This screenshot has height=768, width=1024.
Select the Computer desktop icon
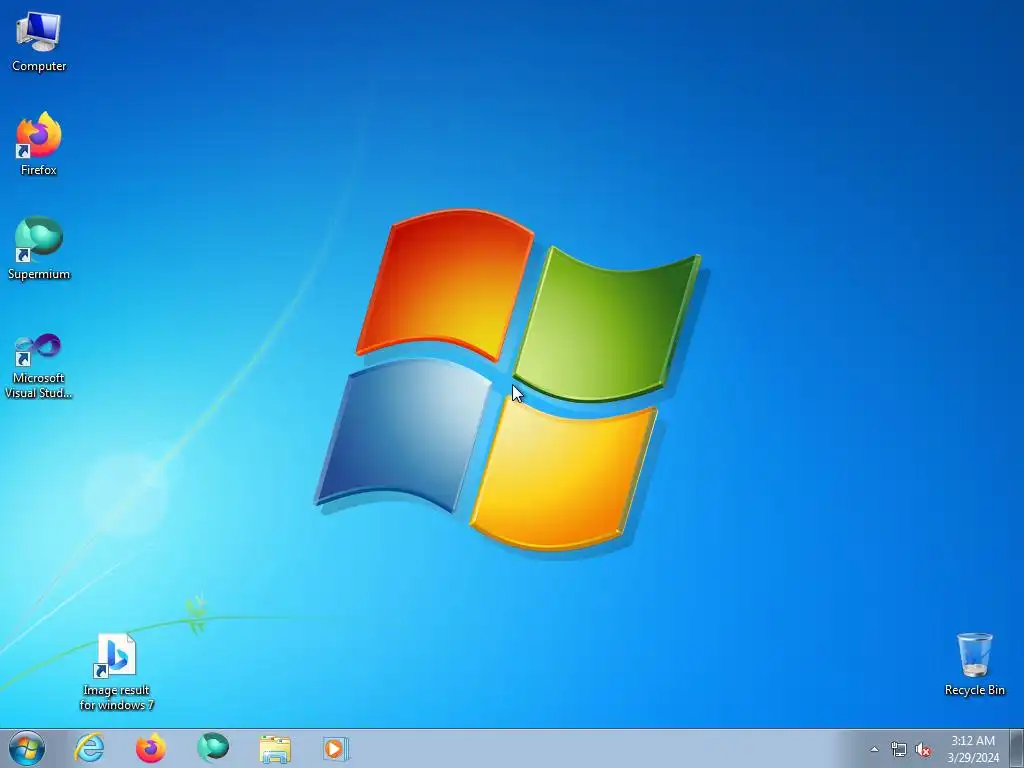(39, 41)
